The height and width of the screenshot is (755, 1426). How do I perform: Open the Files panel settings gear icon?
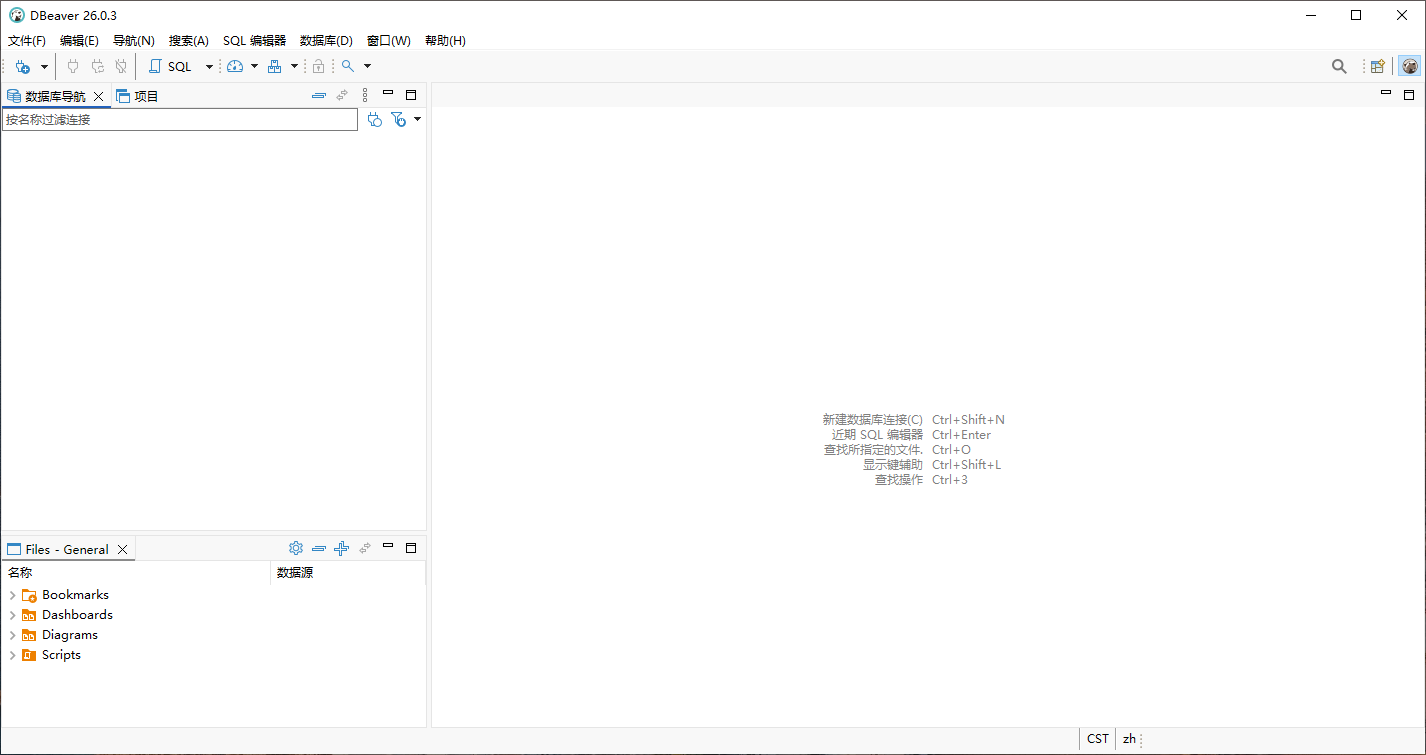[x=295, y=548]
